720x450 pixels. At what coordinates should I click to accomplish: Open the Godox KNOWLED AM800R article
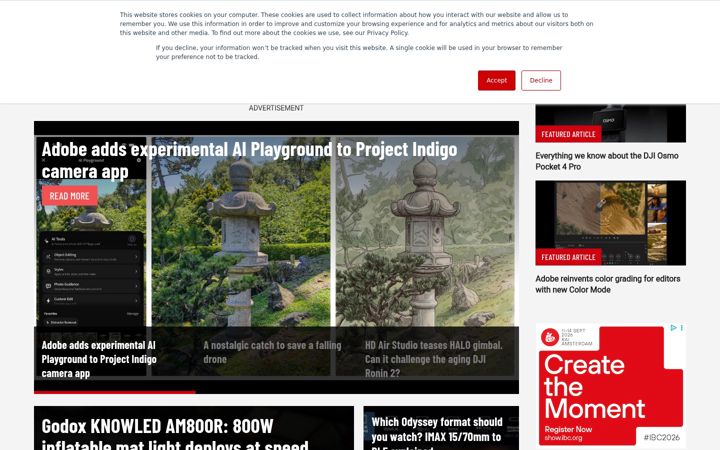(x=174, y=434)
